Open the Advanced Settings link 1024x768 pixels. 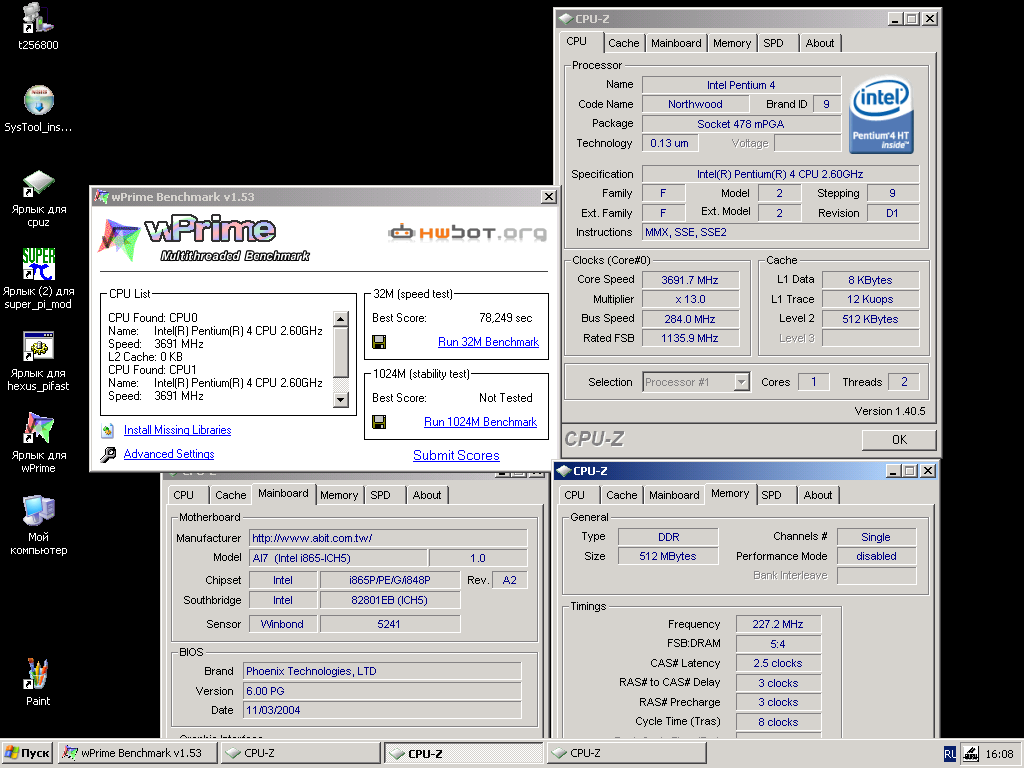tap(168, 454)
